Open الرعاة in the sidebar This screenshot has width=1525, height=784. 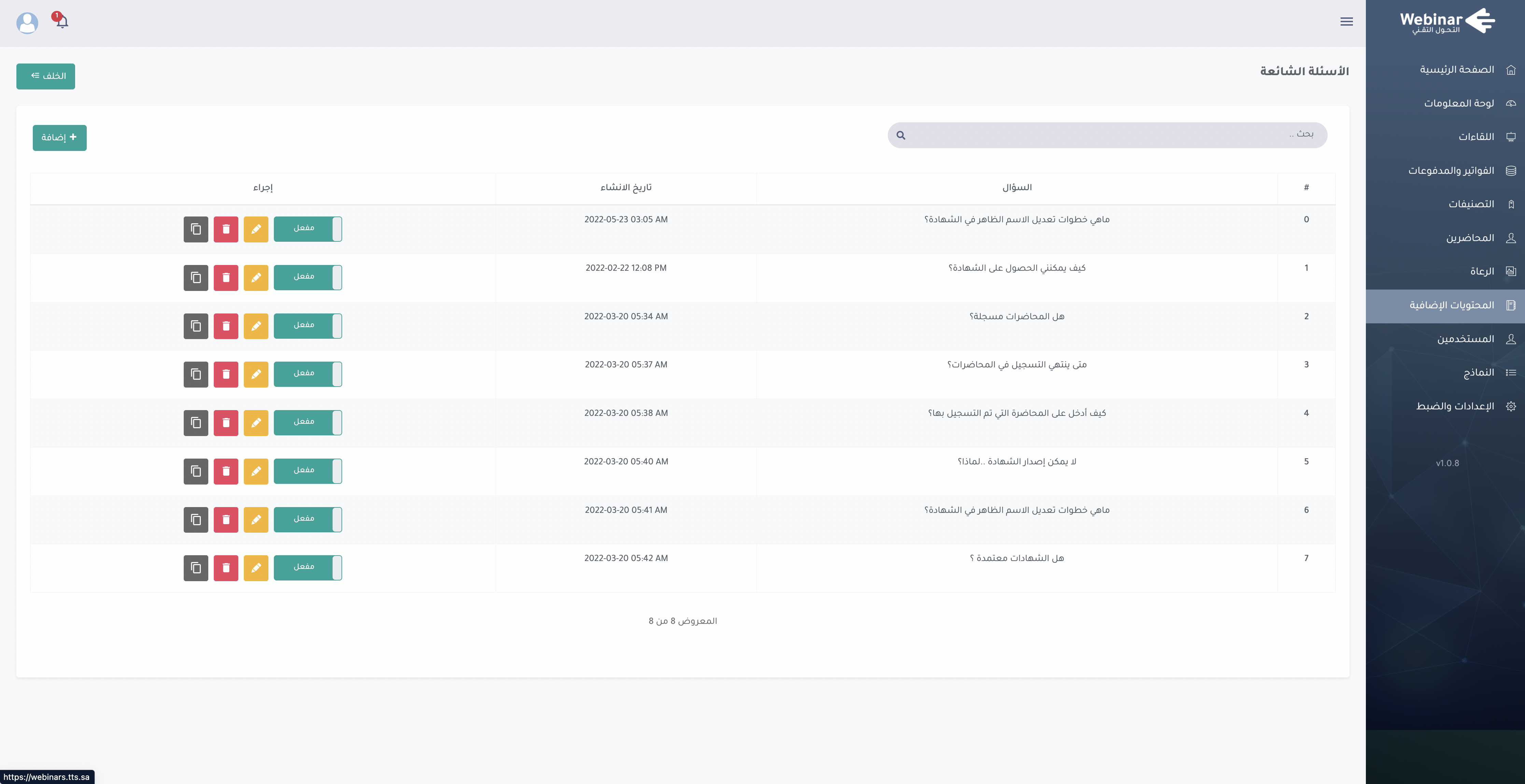[1445, 271]
